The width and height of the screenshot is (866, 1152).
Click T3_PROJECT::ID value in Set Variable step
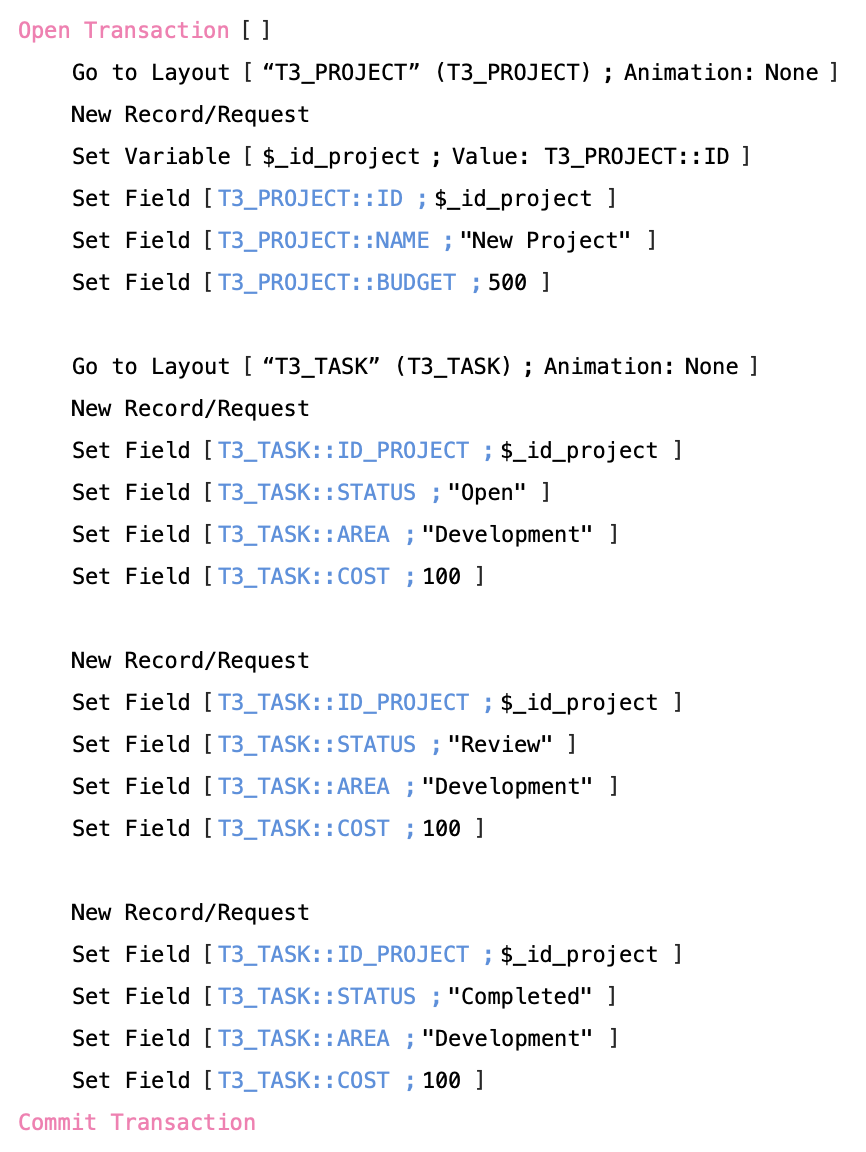(636, 156)
